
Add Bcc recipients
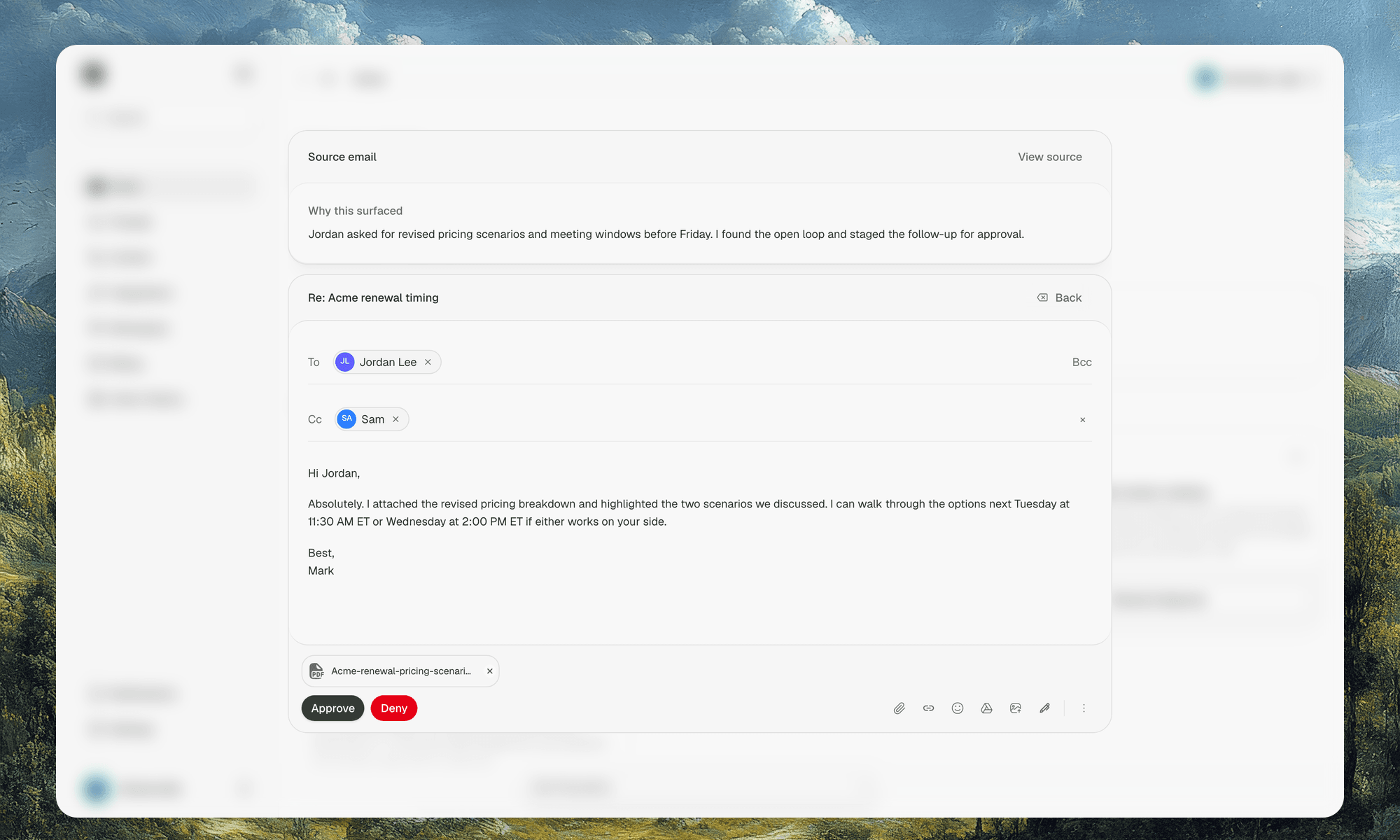click(x=1081, y=362)
